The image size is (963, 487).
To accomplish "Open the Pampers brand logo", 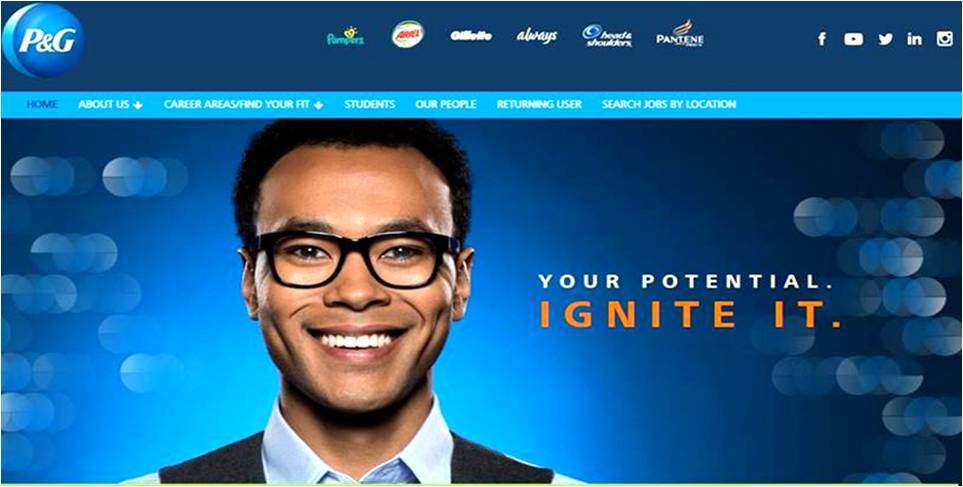I will (346, 36).
